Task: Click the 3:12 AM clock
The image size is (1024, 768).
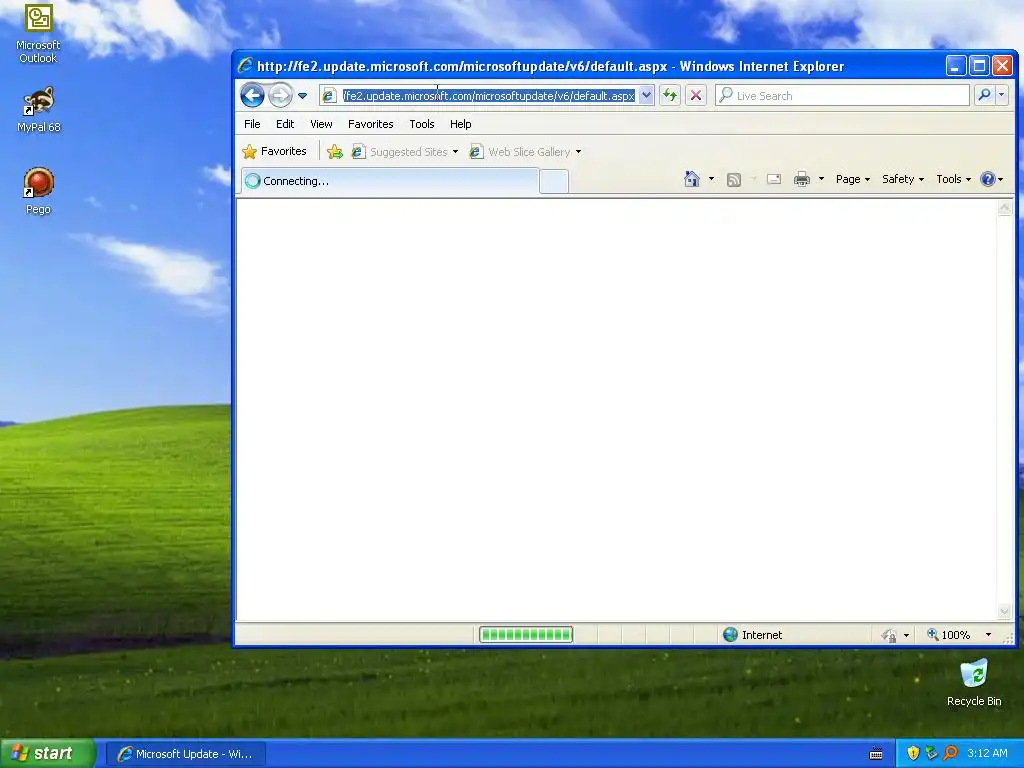Action: 987,753
